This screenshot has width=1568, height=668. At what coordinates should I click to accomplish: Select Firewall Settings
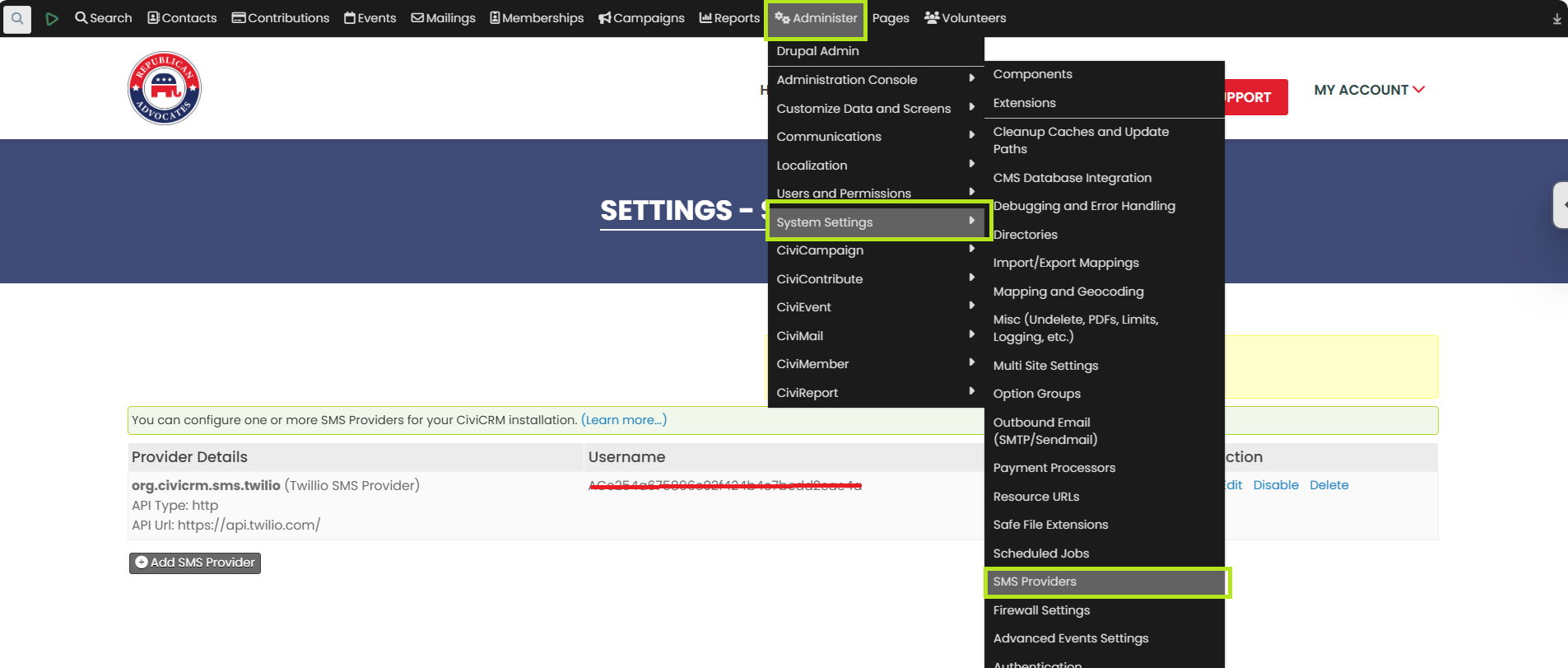[x=1104, y=610]
